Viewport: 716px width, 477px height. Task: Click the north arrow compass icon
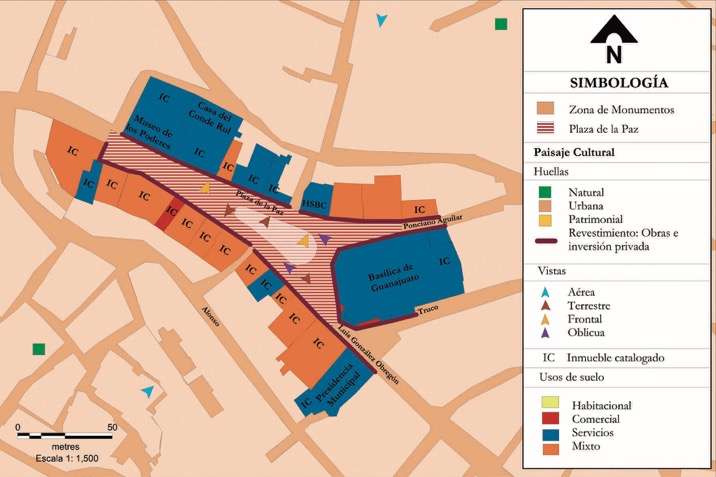[613, 43]
